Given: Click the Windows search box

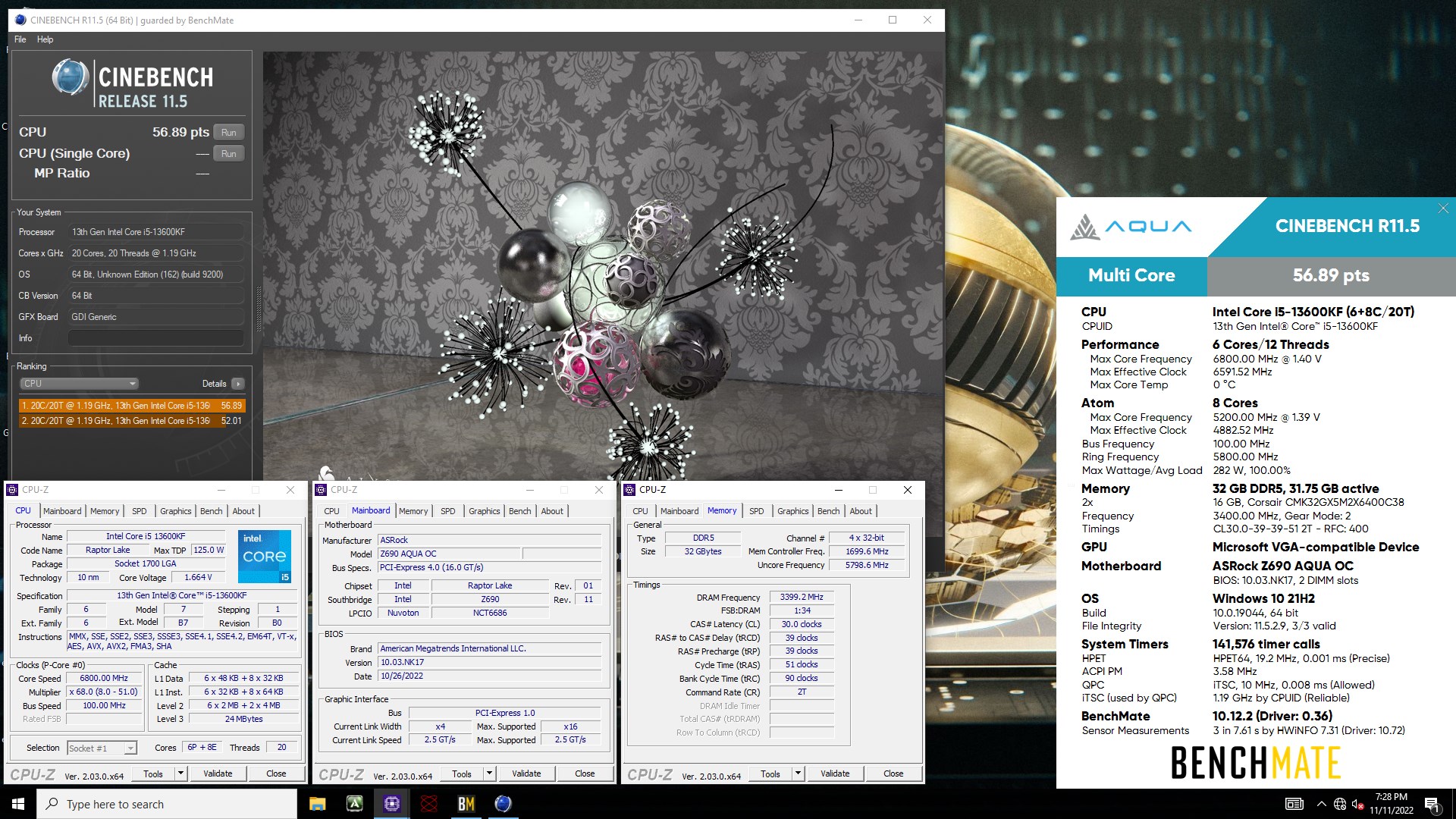Looking at the screenshot, I should (167, 804).
